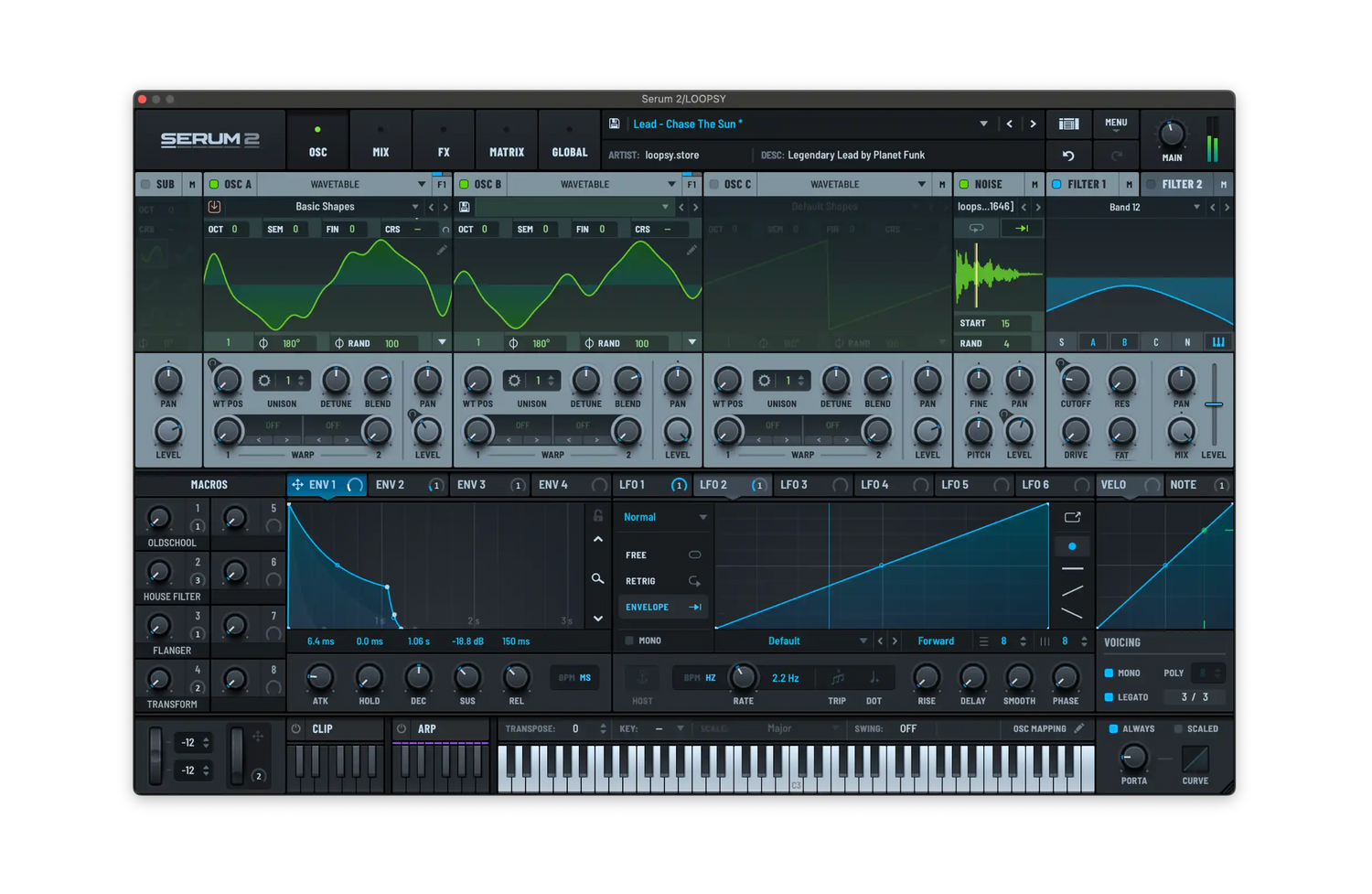Viewport: 1372px width, 894px height.
Task: Select the LFO ramp up line tool
Action: click(1073, 591)
